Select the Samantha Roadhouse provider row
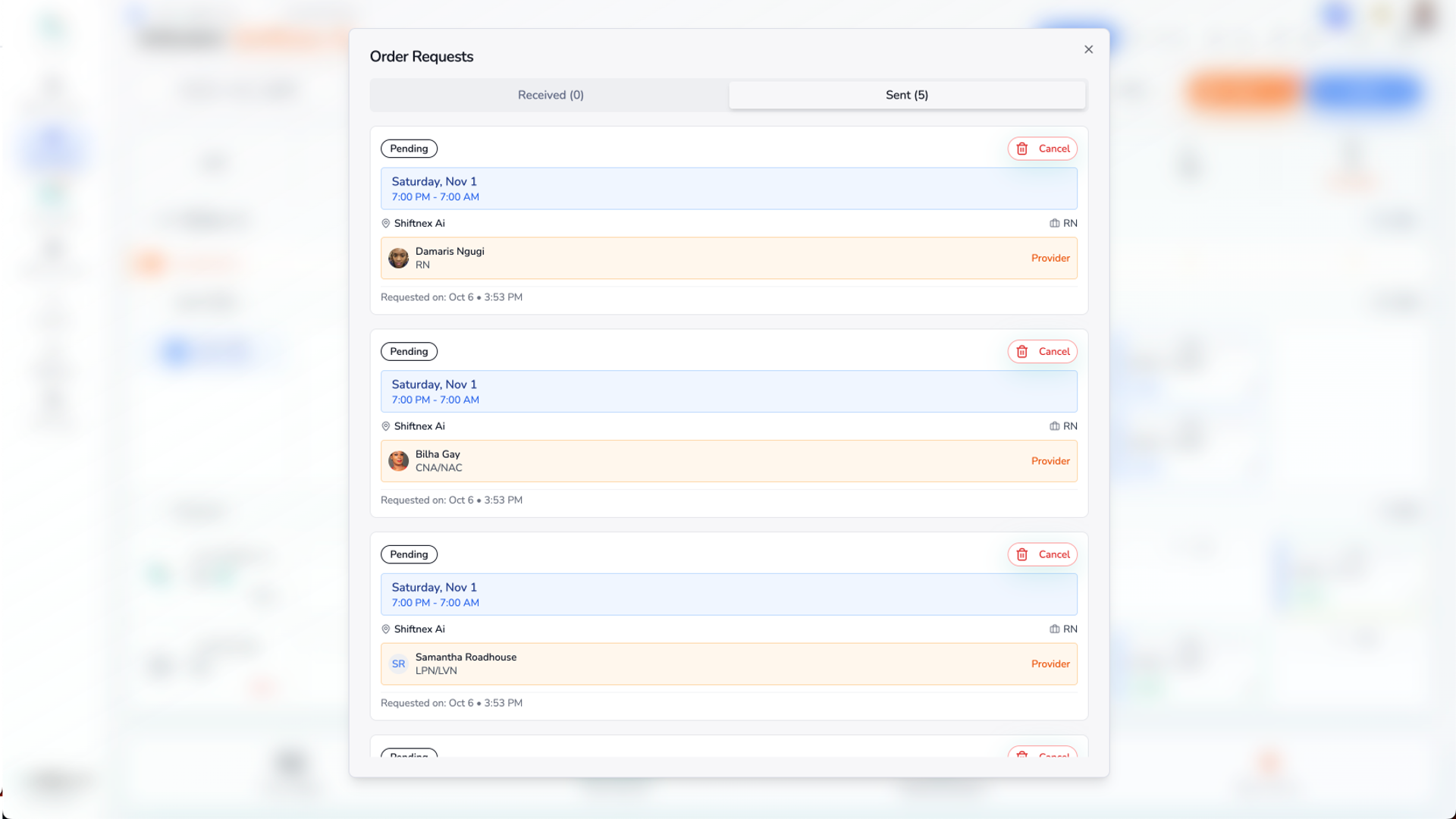This screenshot has height=819, width=1456. click(728, 664)
